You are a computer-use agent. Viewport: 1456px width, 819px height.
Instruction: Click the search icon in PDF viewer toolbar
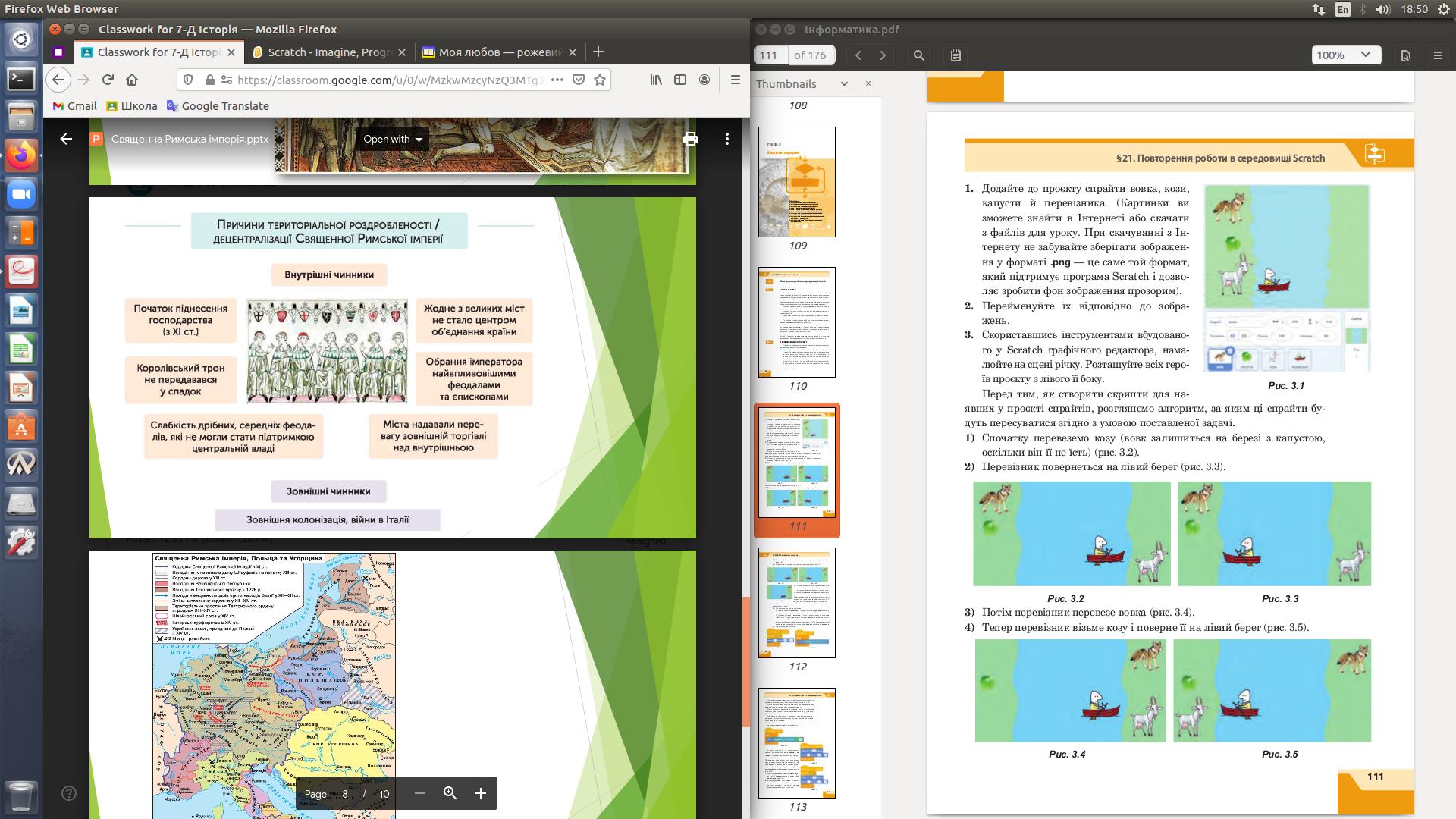click(x=919, y=55)
